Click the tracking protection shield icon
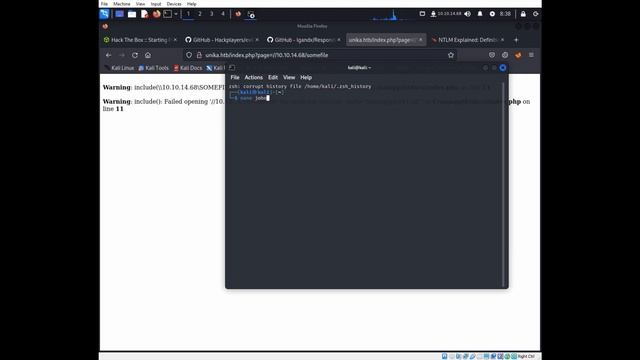The image size is (640, 360). (189, 55)
